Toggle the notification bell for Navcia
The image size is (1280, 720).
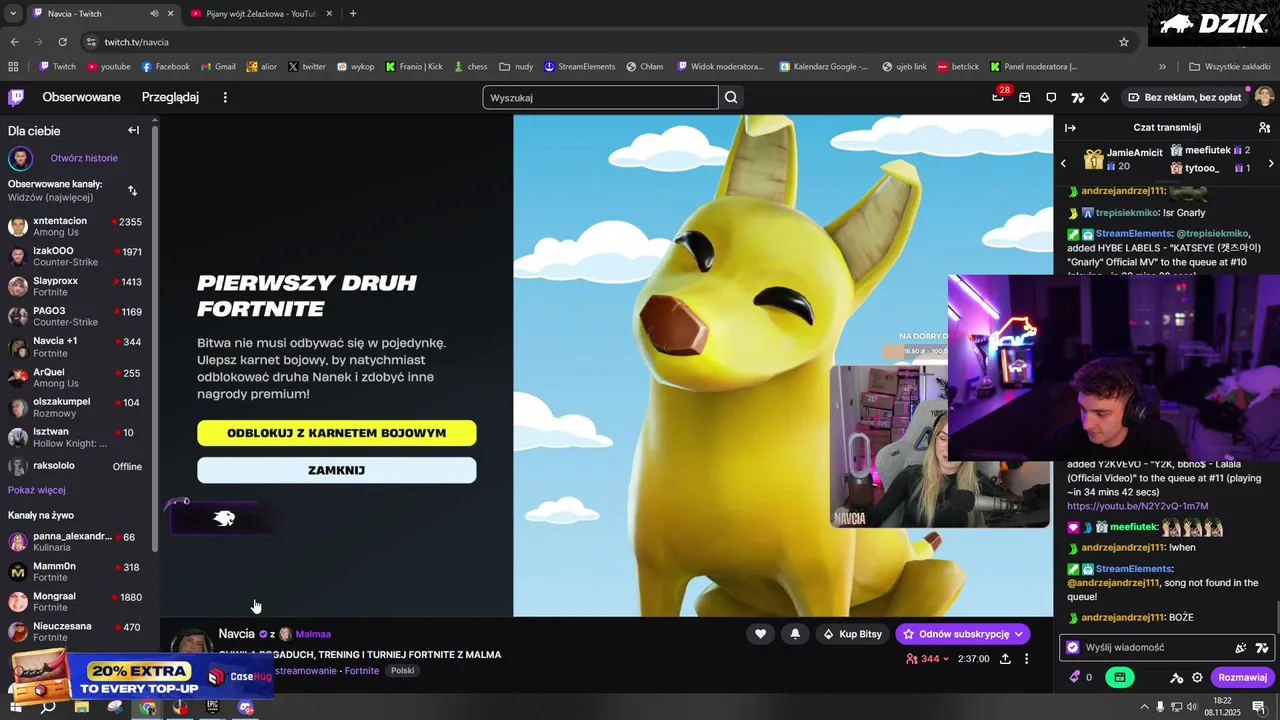(x=795, y=634)
